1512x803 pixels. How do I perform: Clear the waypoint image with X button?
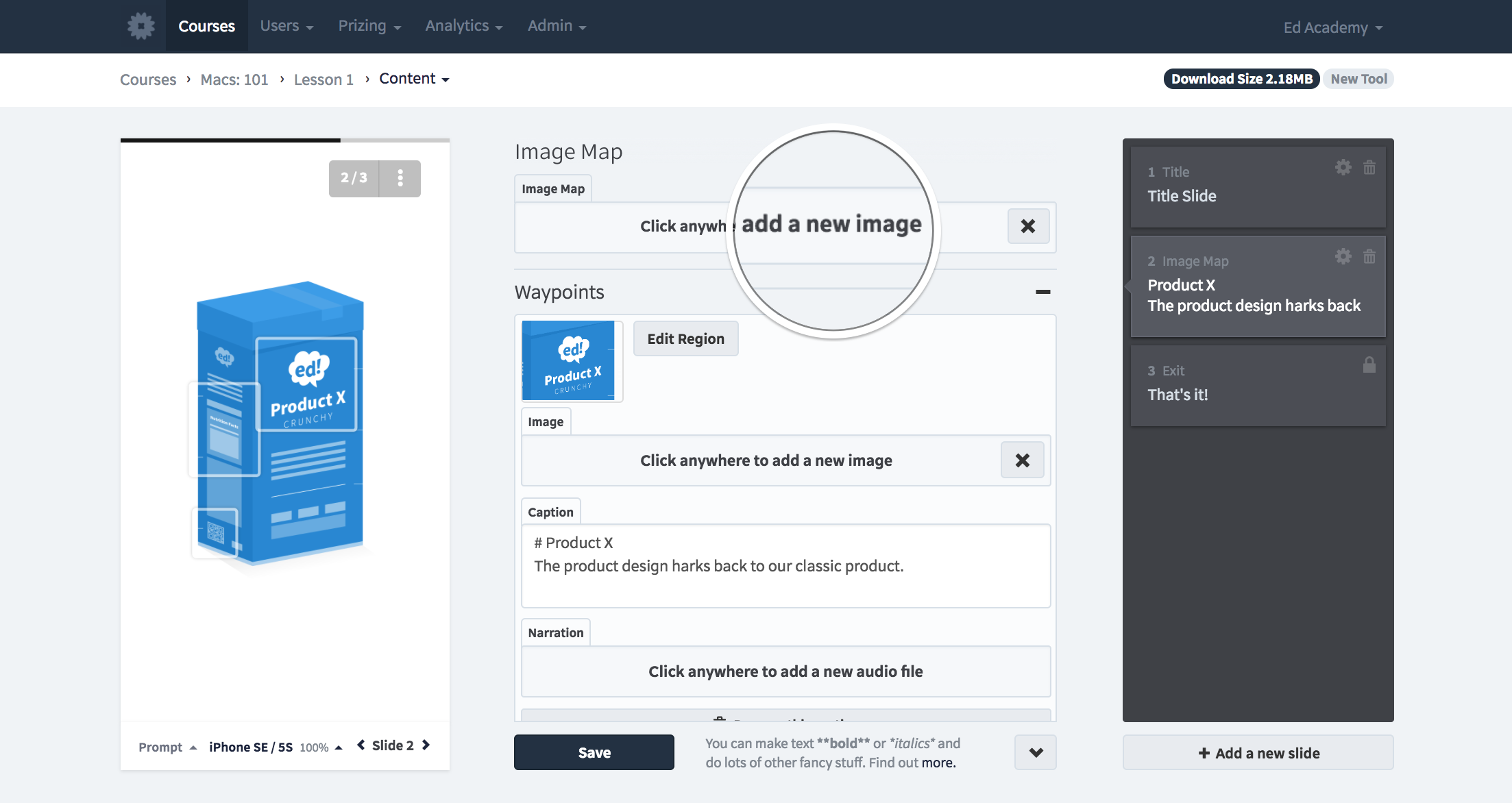(1022, 460)
